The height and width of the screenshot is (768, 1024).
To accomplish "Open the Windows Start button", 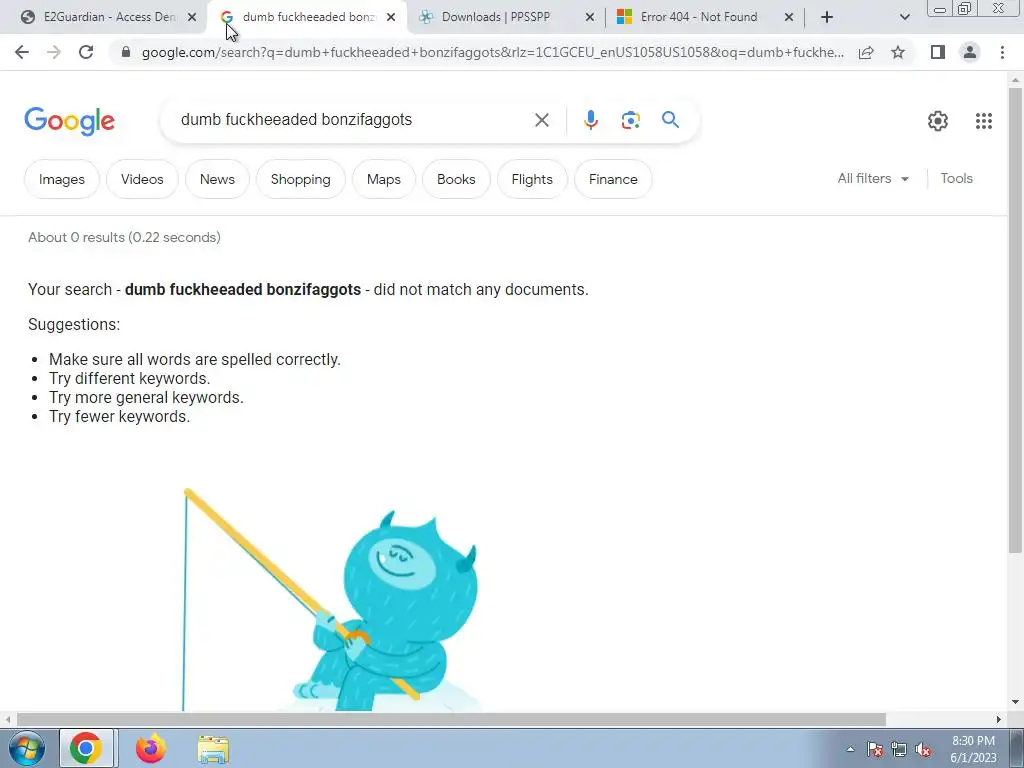I will click(27, 748).
